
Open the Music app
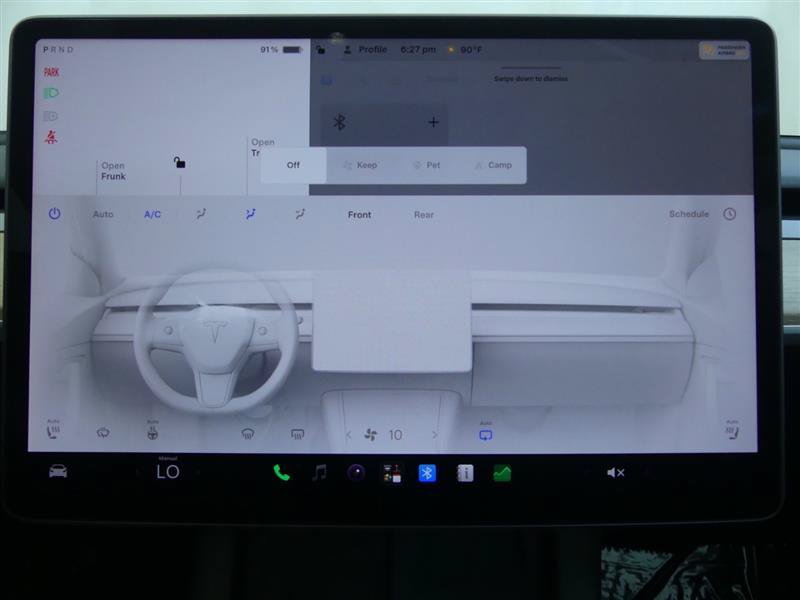point(319,473)
